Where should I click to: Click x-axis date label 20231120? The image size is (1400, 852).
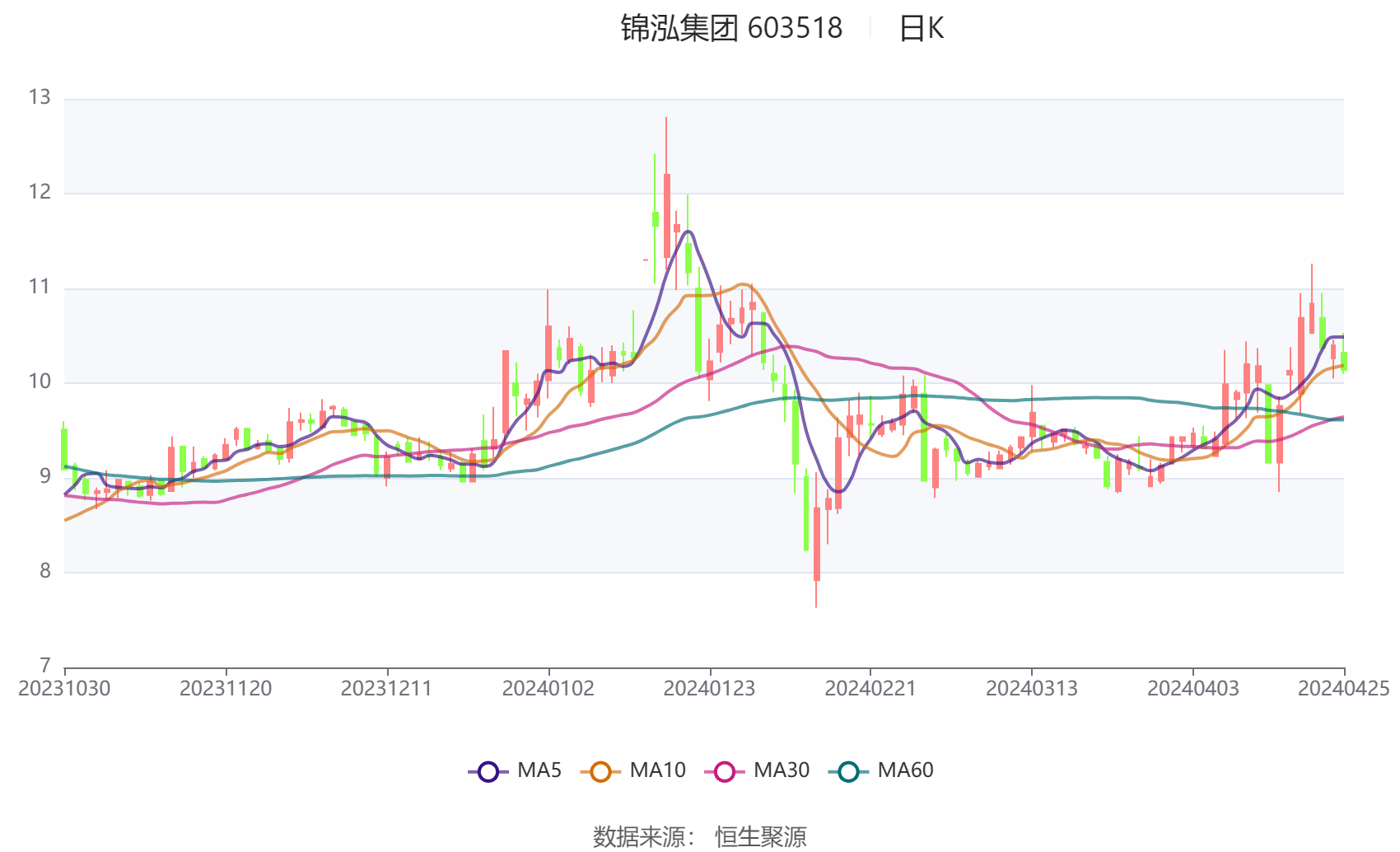[226, 689]
